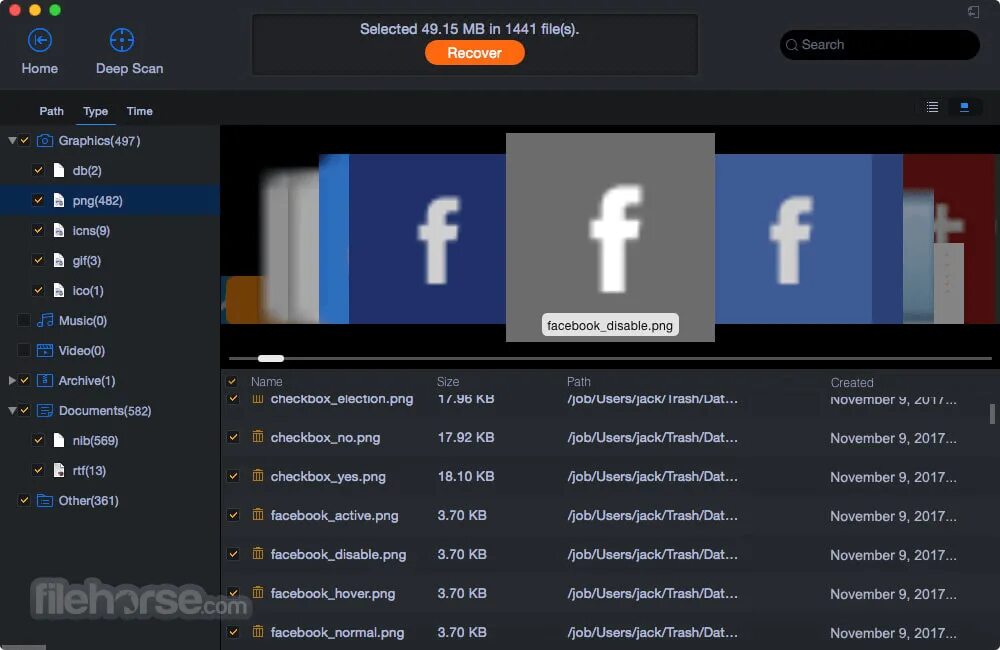The width and height of the screenshot is (1000, 650).
Task: Collapse the Graphics(497) tree node
Action: tap(12, 140)
